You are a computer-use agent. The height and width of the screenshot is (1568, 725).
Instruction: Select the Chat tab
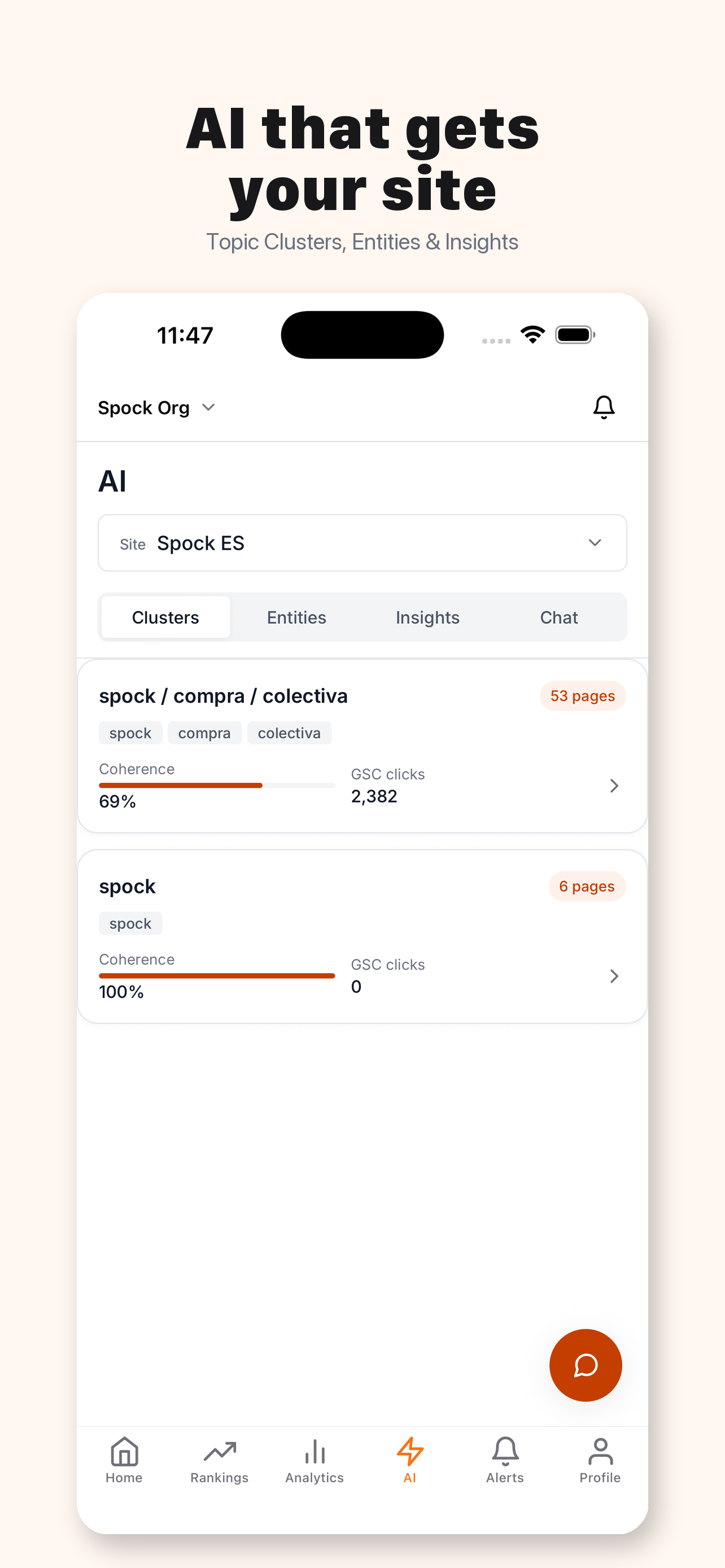[559, 617]
